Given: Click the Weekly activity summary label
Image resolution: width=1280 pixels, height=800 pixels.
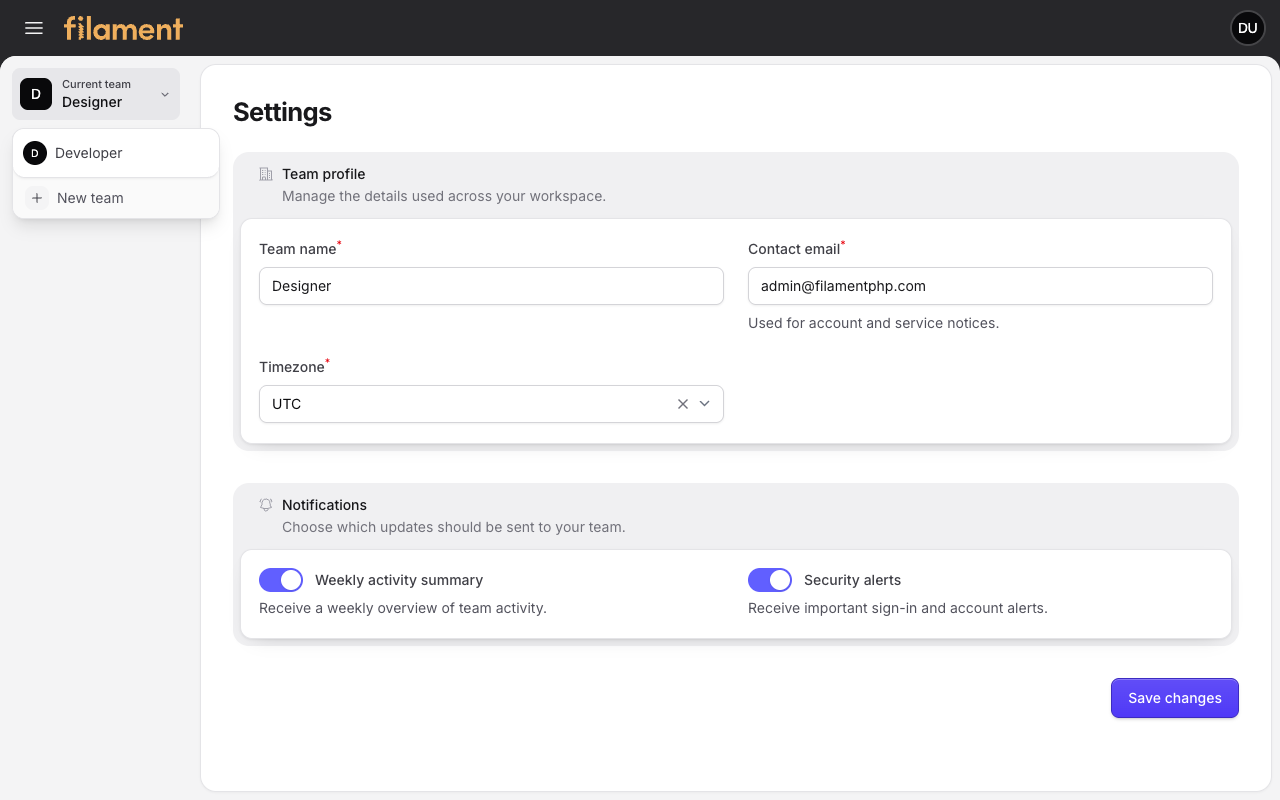Looking at the screenshot, I should click(399, 580).
